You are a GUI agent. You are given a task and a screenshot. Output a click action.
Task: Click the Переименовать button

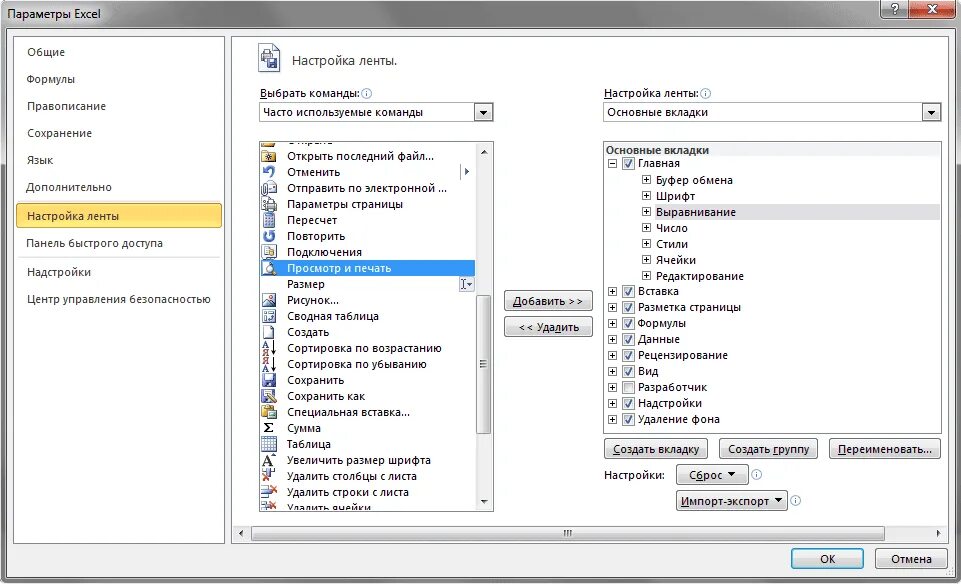coord(884,448)
